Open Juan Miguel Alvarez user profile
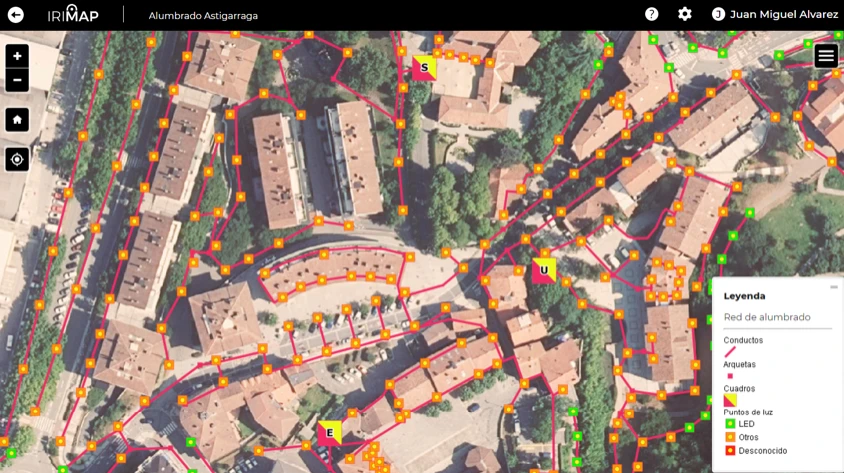 pos(775,15)
